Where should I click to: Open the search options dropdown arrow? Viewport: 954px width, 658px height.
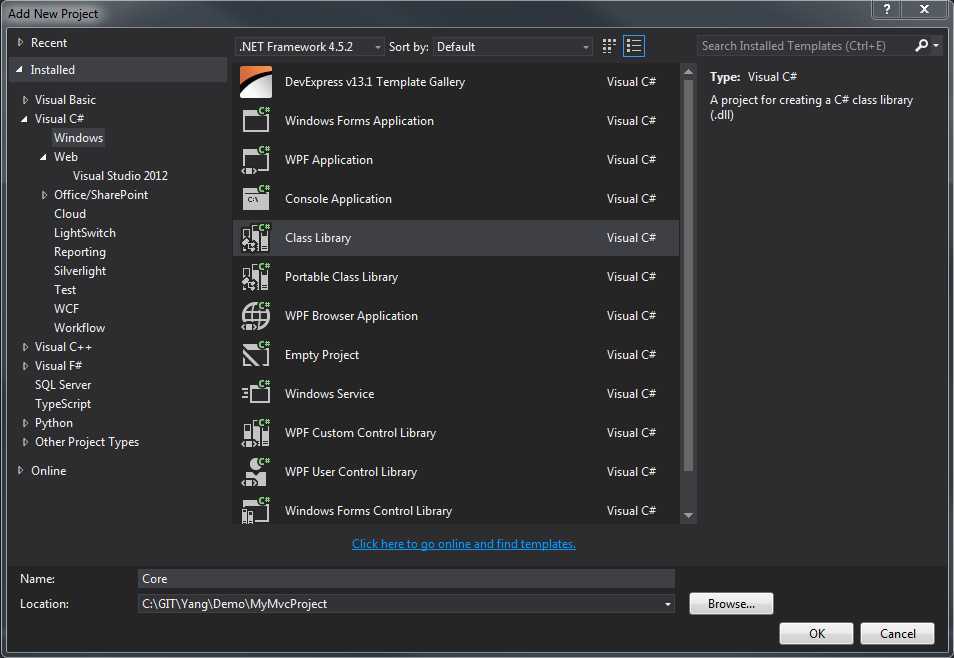click(x=936, y=46)
